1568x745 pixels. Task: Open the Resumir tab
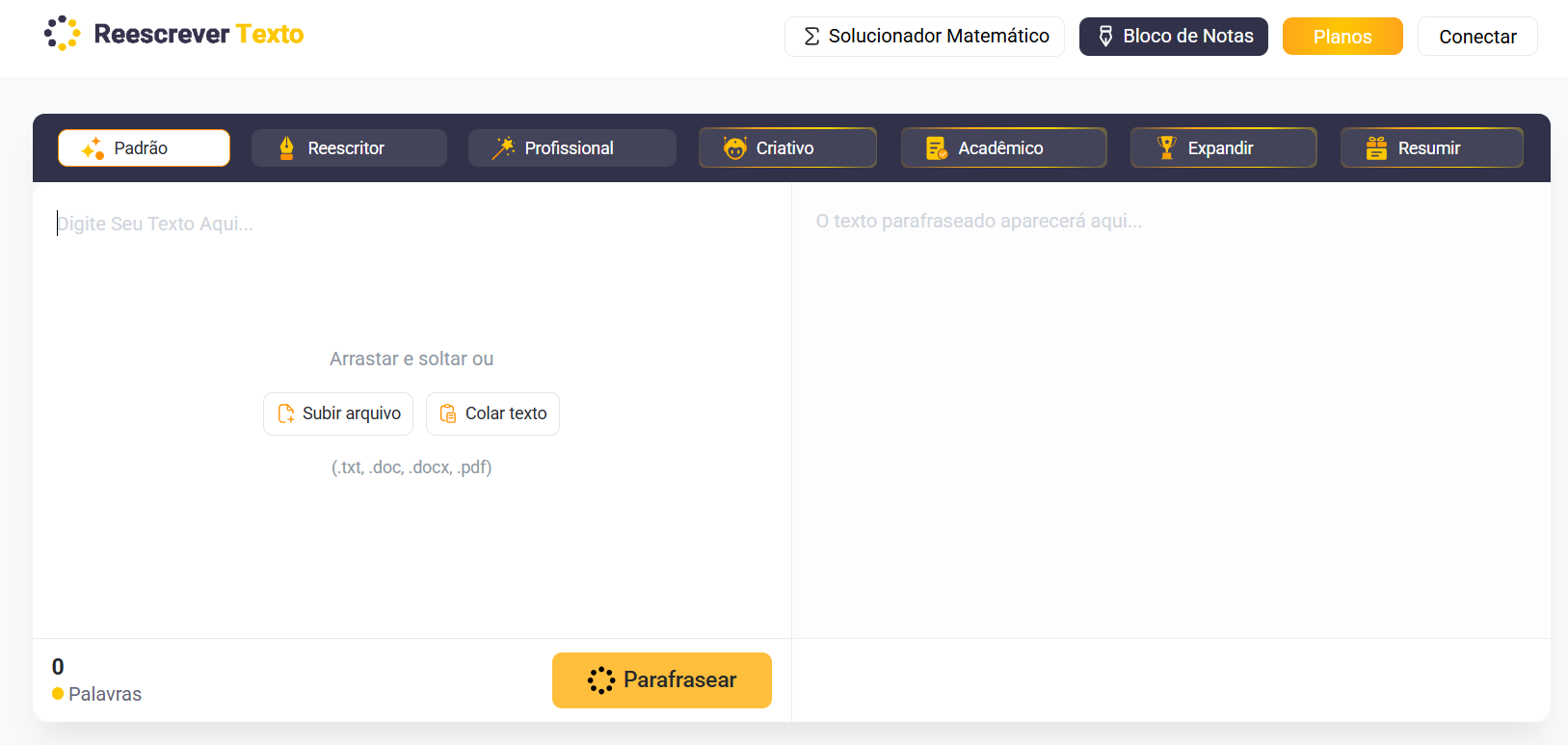click(x=1432, y=147)
